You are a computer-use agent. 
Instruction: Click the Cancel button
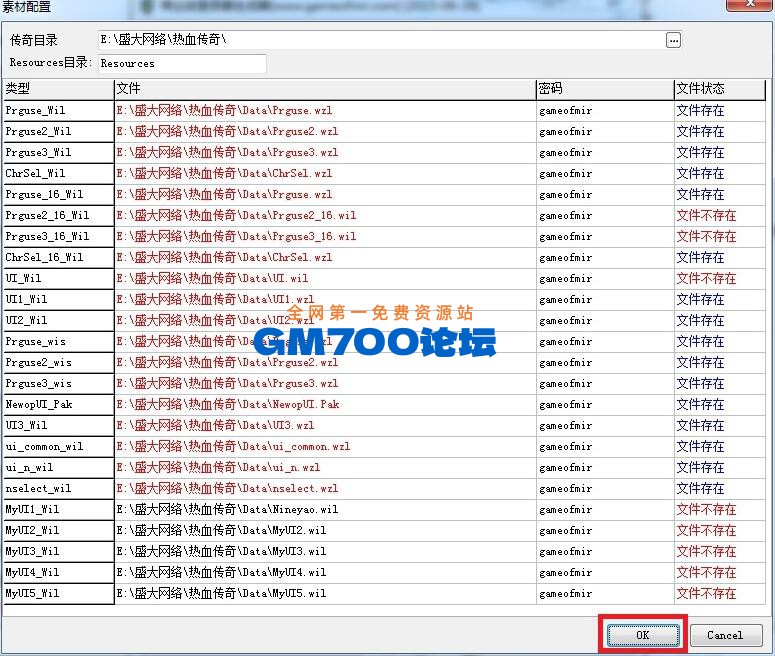coord(724,635)
